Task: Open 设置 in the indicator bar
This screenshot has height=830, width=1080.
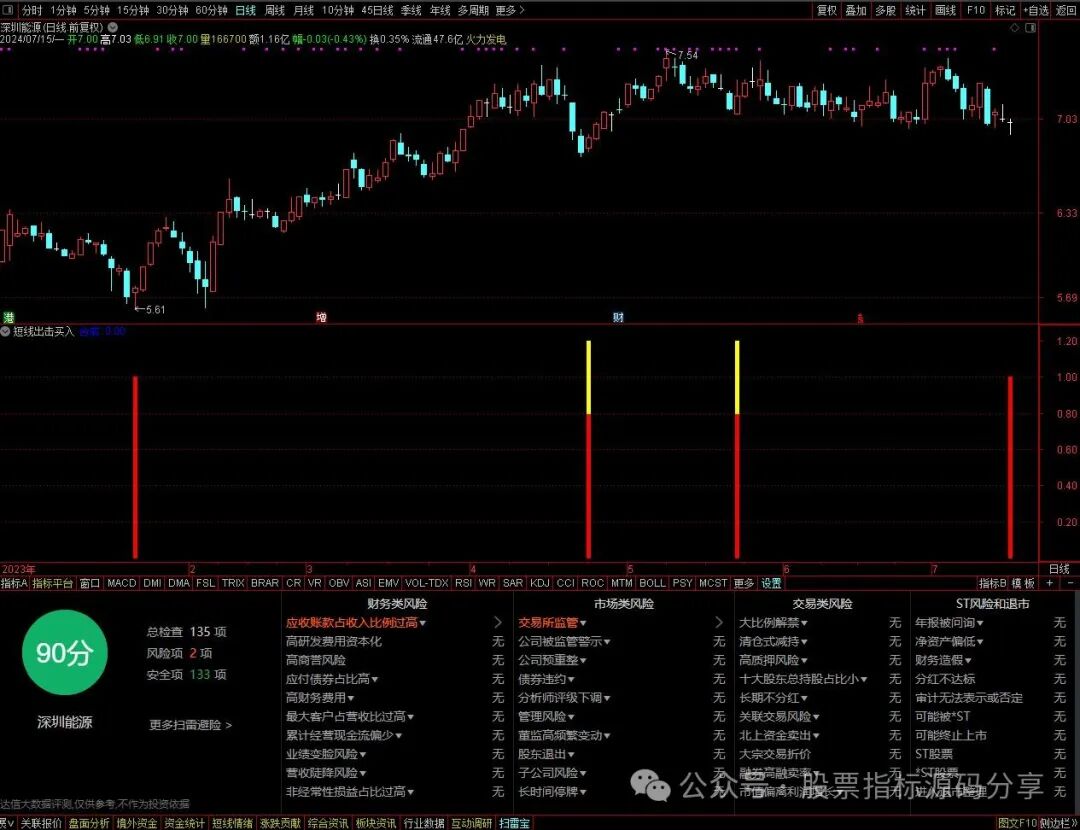Action: coord(771,583)
